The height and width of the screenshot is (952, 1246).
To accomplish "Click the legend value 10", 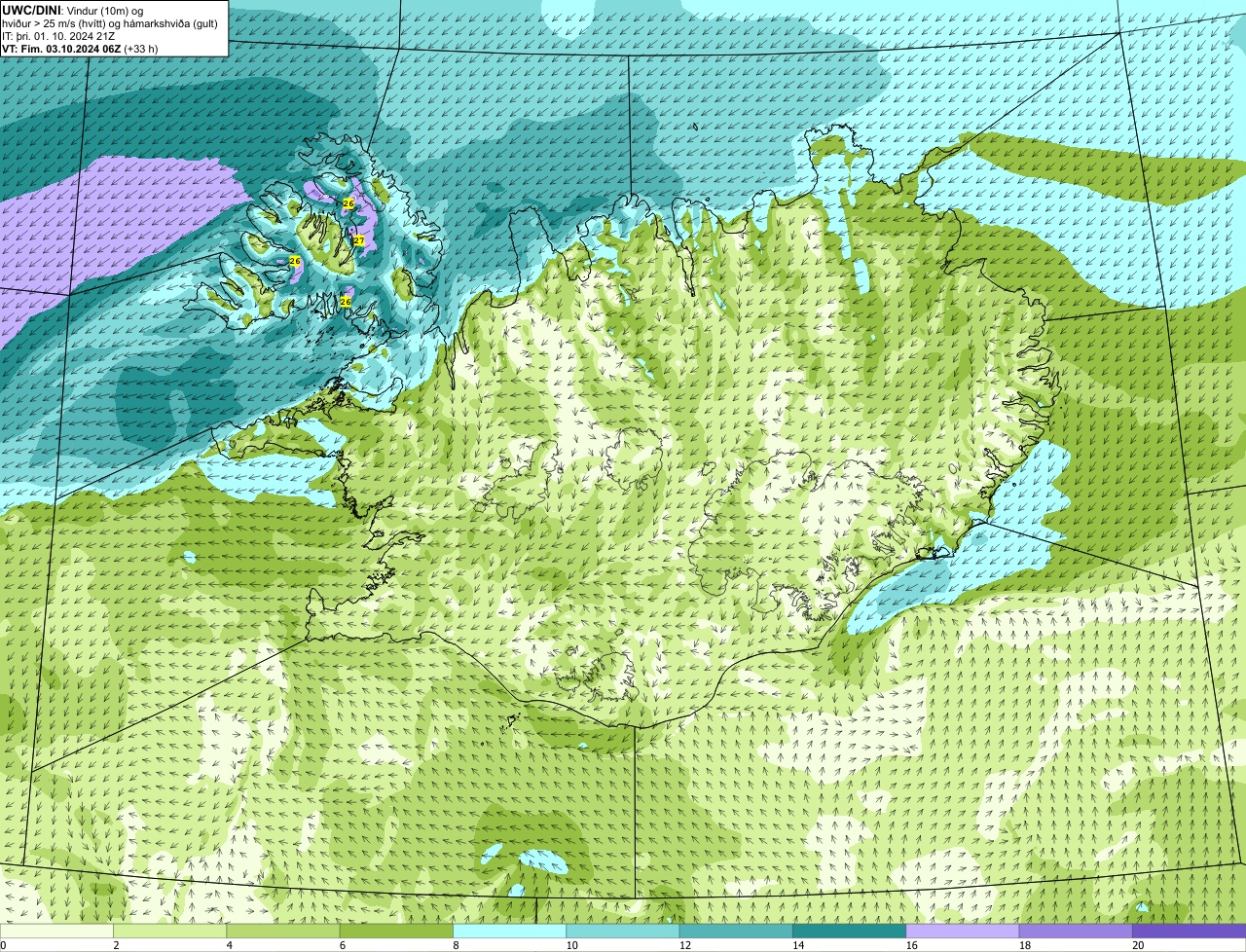I will 571,945.
